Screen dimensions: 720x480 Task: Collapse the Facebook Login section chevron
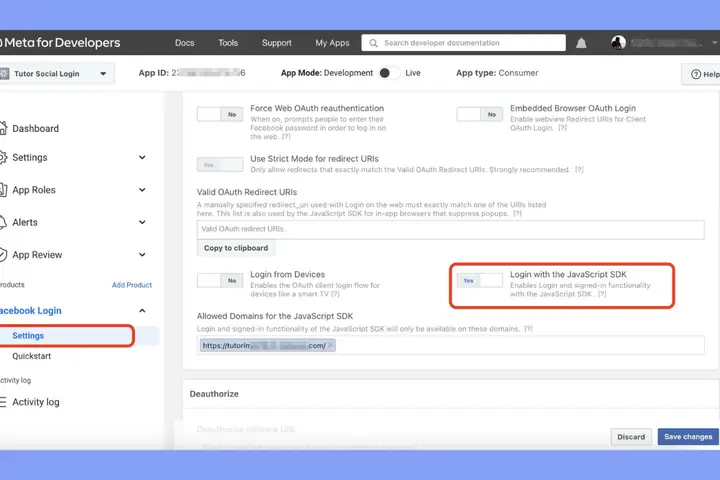[x=142, y=311]
